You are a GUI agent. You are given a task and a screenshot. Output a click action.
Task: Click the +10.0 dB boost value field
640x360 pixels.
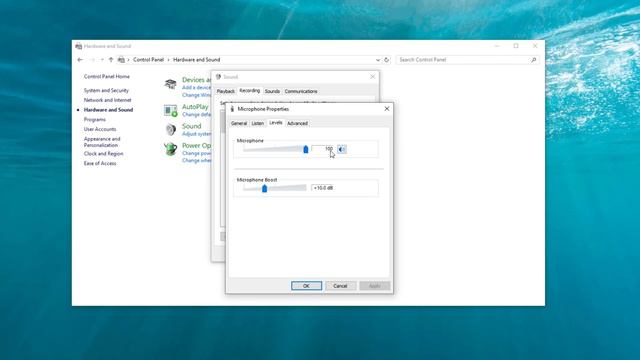pyautogui.click(x=322, y=188)
